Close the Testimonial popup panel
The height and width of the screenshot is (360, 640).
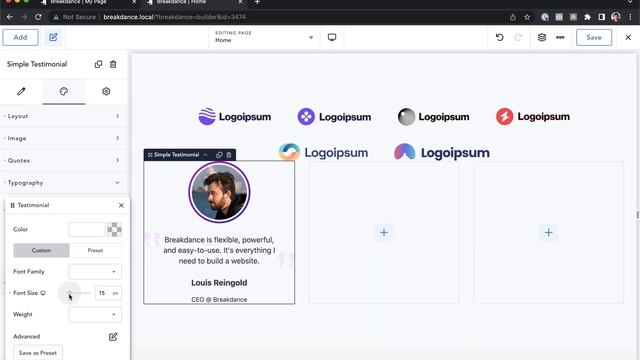121,205
